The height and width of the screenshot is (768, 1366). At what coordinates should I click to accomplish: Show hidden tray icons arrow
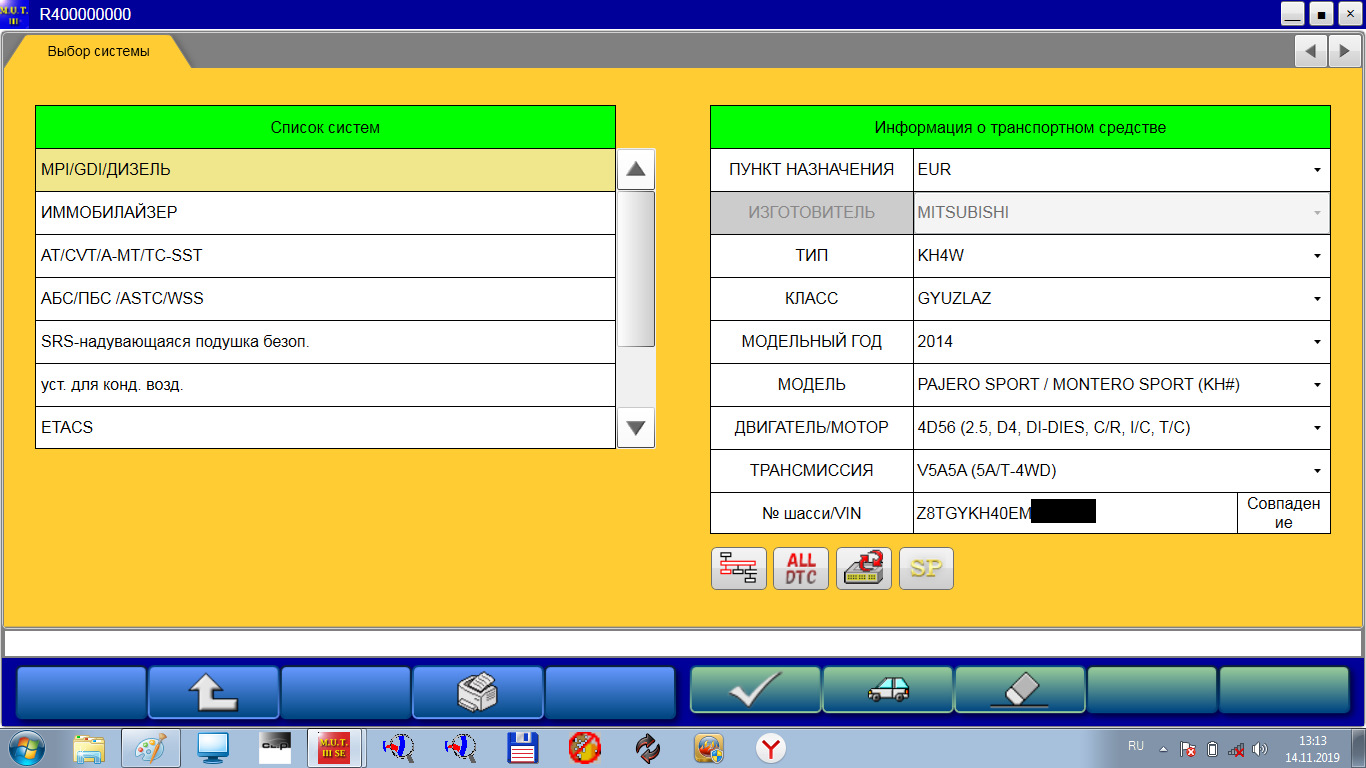point(1163,748)
